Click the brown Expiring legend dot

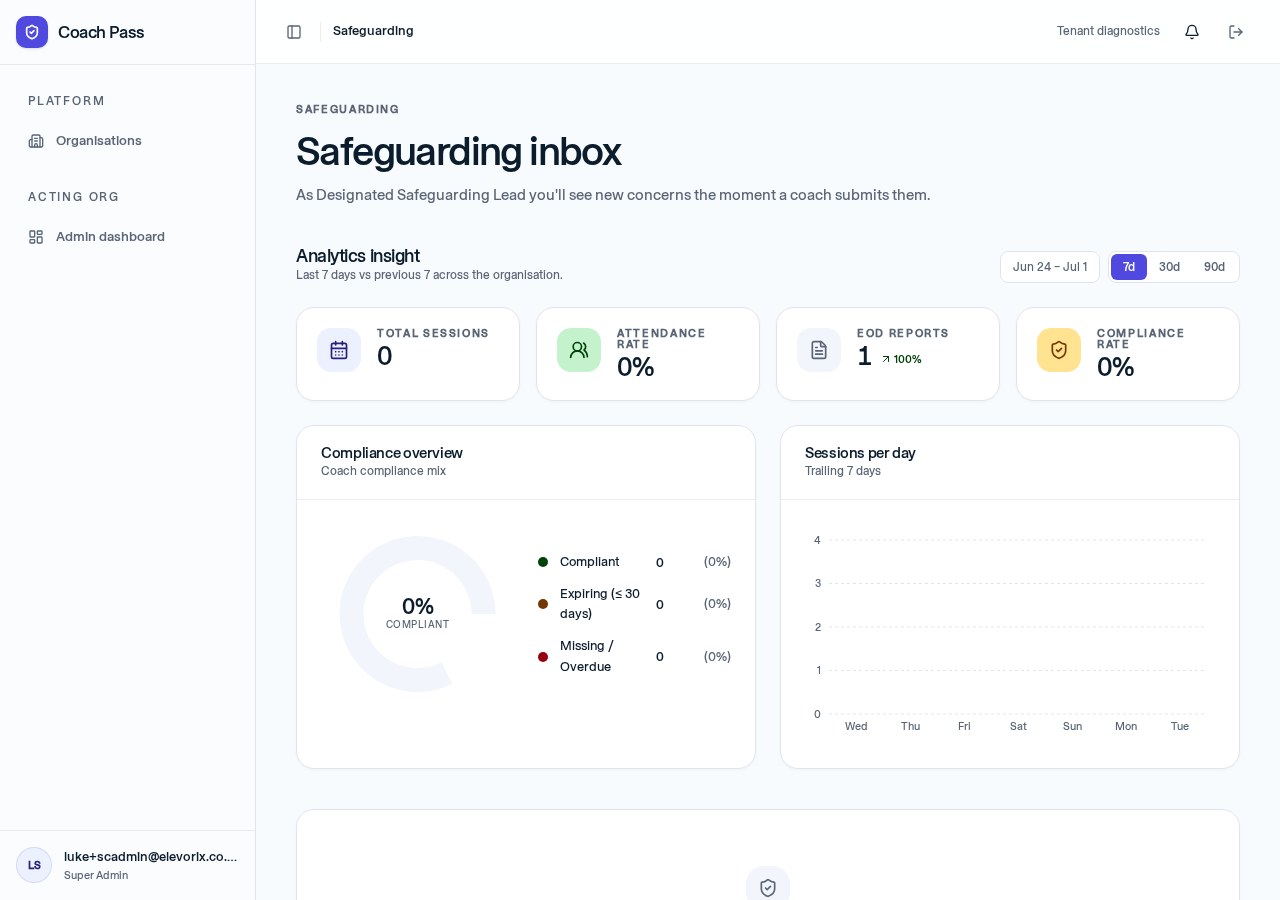point(543,604)
